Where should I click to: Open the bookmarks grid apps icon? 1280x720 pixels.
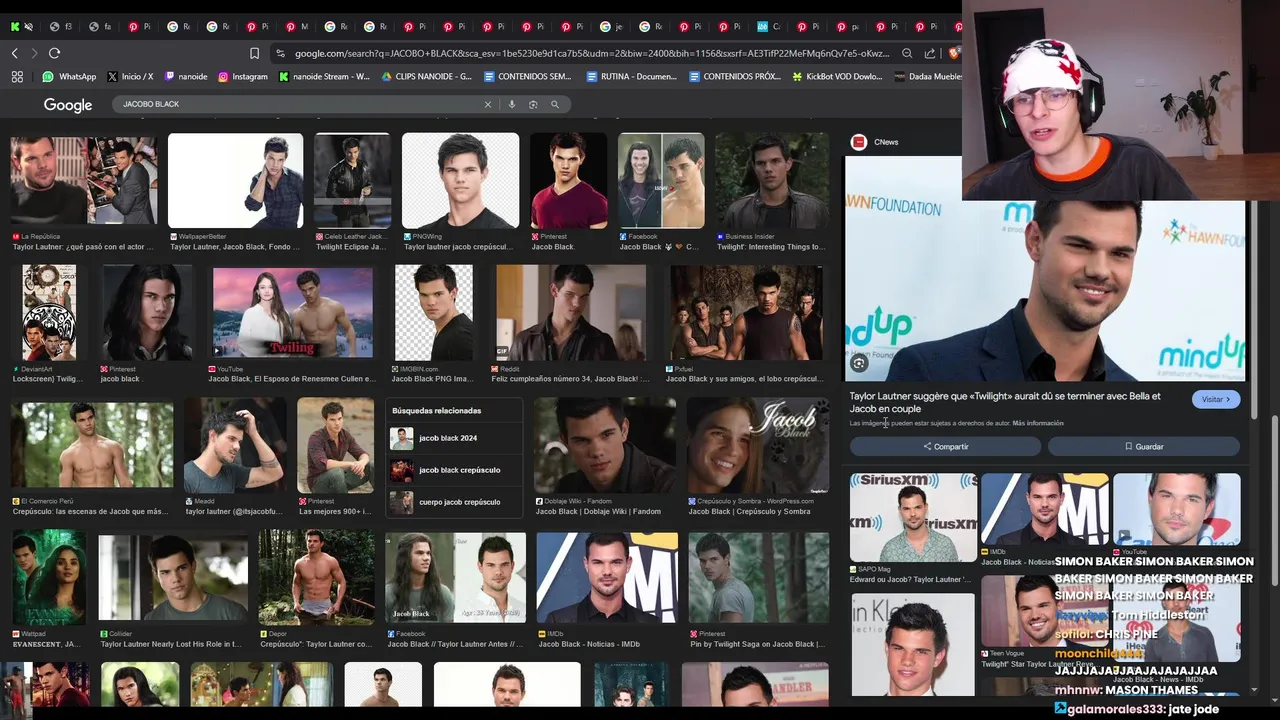tap(17, 76)
